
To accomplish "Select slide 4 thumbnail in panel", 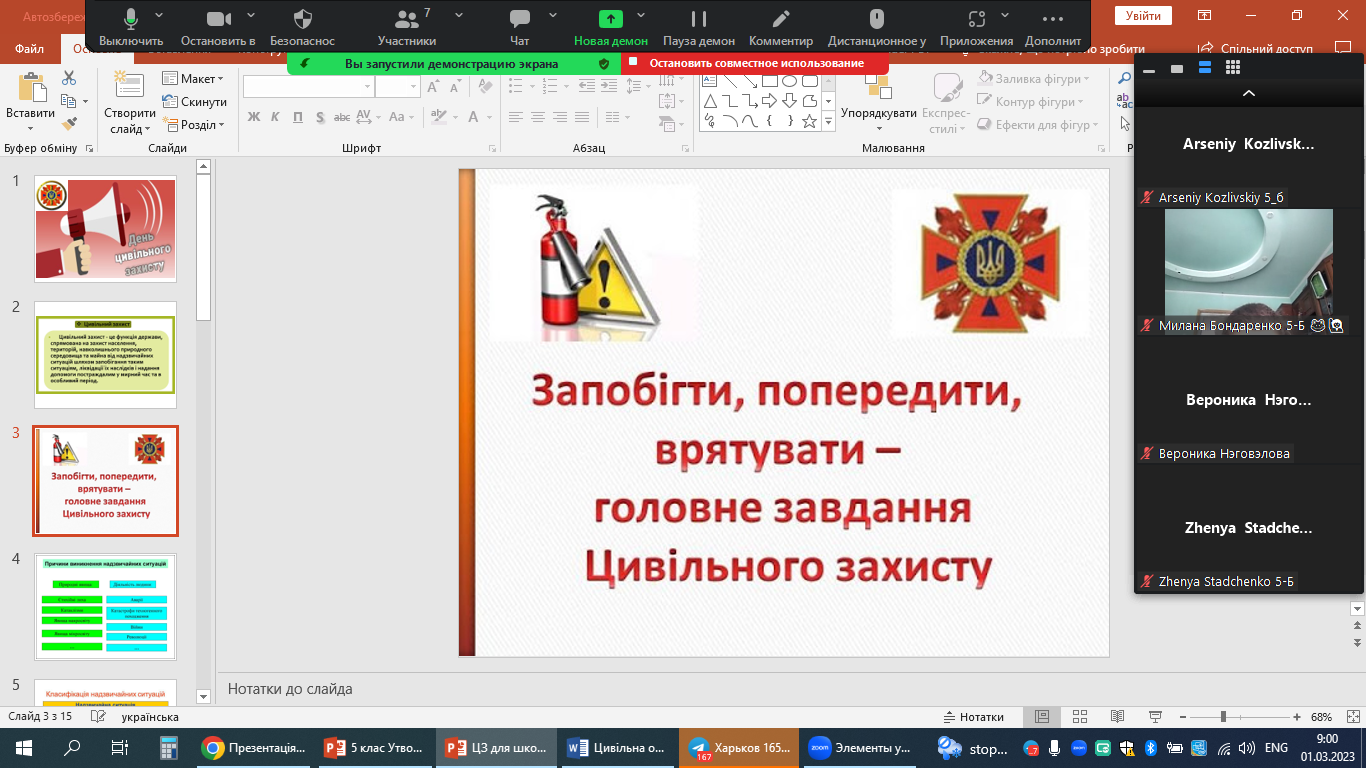I will pos(106,607).
